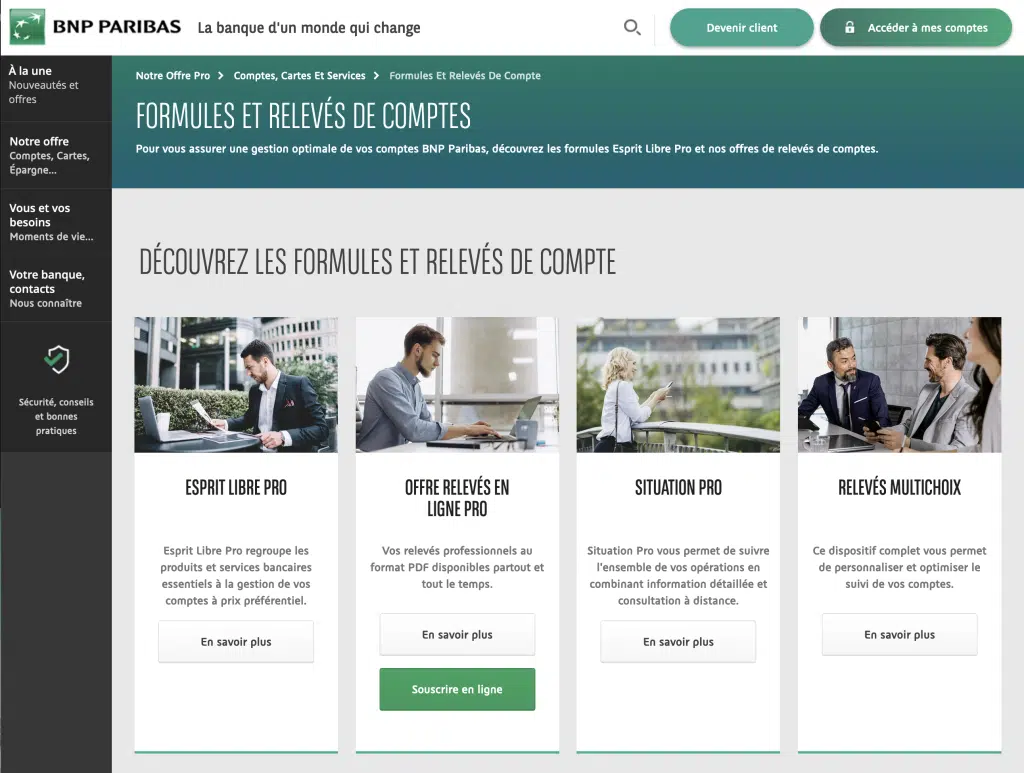
Task: Follow Comptes, Cartes Et Services breadcrumb
Action: pyautogui.click(x=300, y=76)
